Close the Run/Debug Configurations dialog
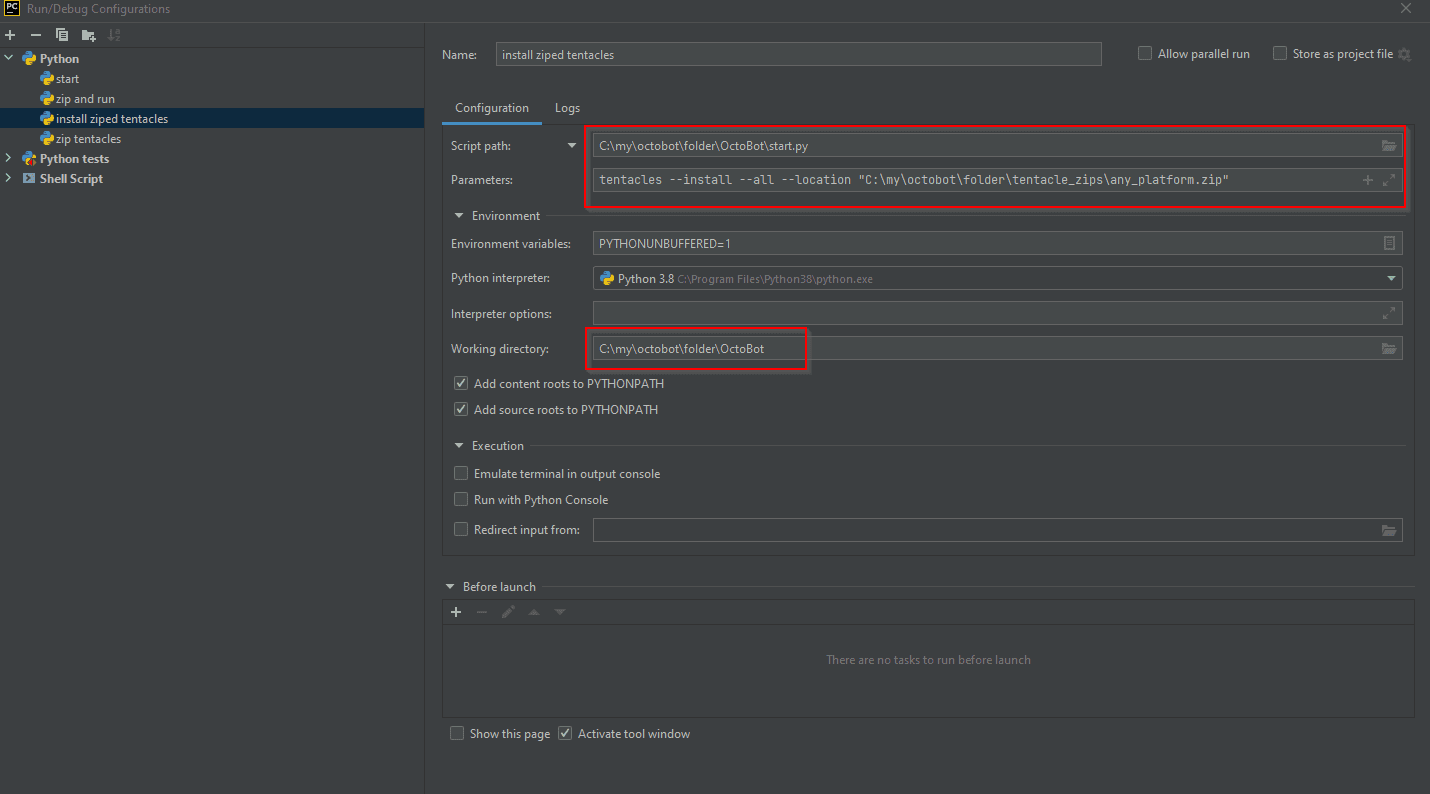The height and width of the screenshot is (794, 1430). [x=1406, y=9]
